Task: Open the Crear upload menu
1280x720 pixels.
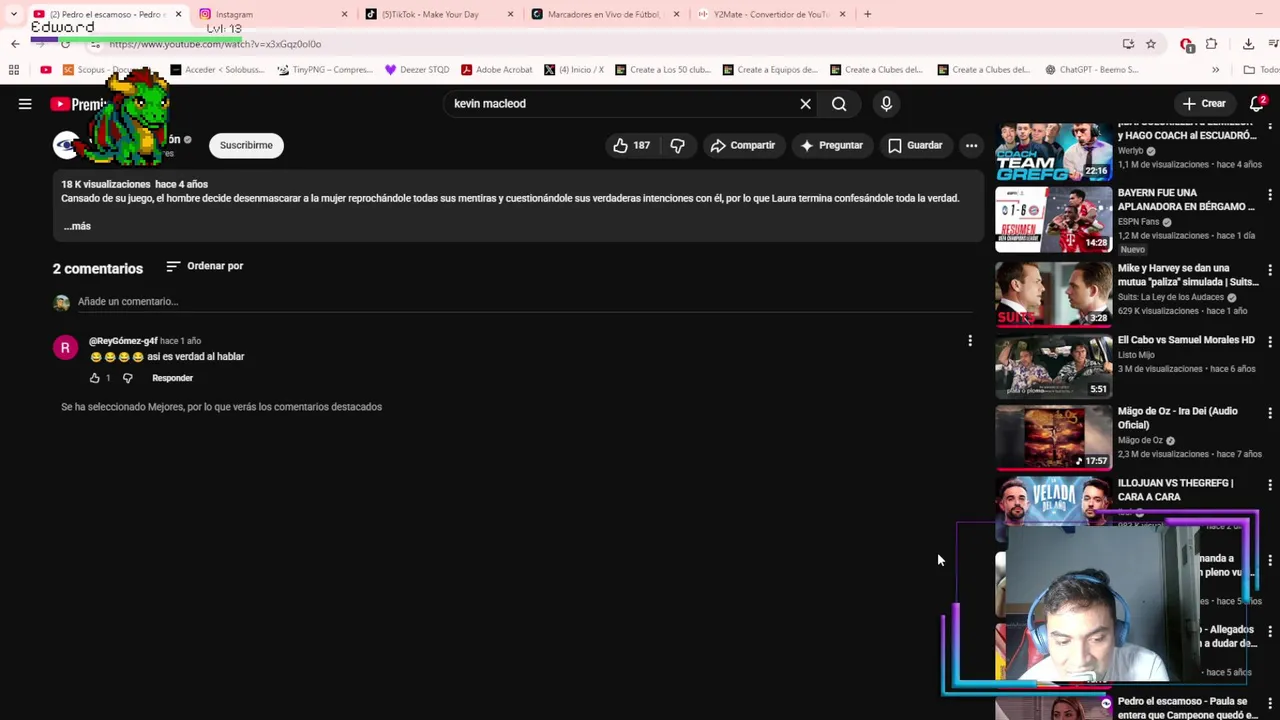Action: click(1204, 104)
